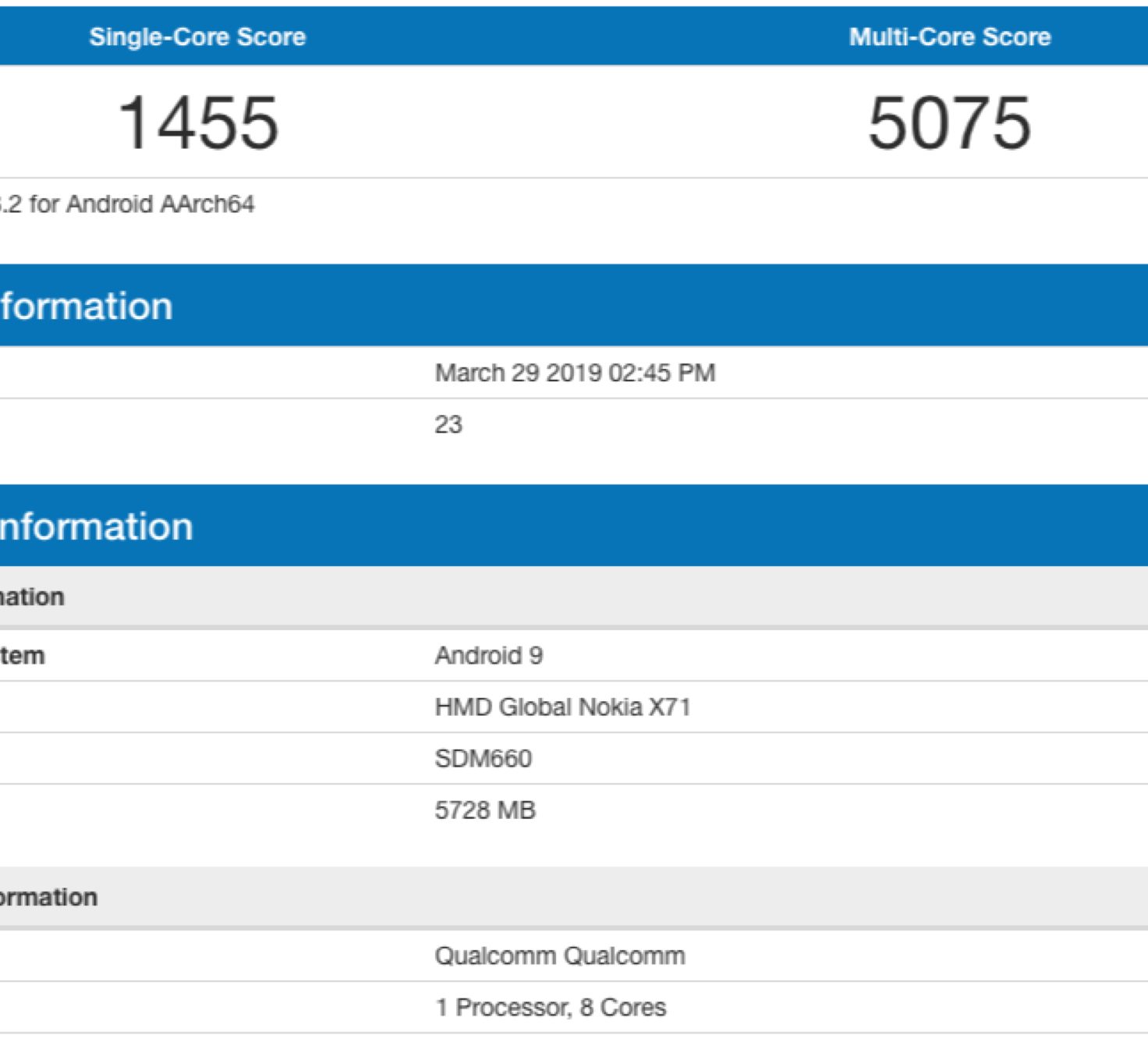1148x1049 pixels.
Task: Click the Multi-Core Score column header
Action: coord(949,37)
